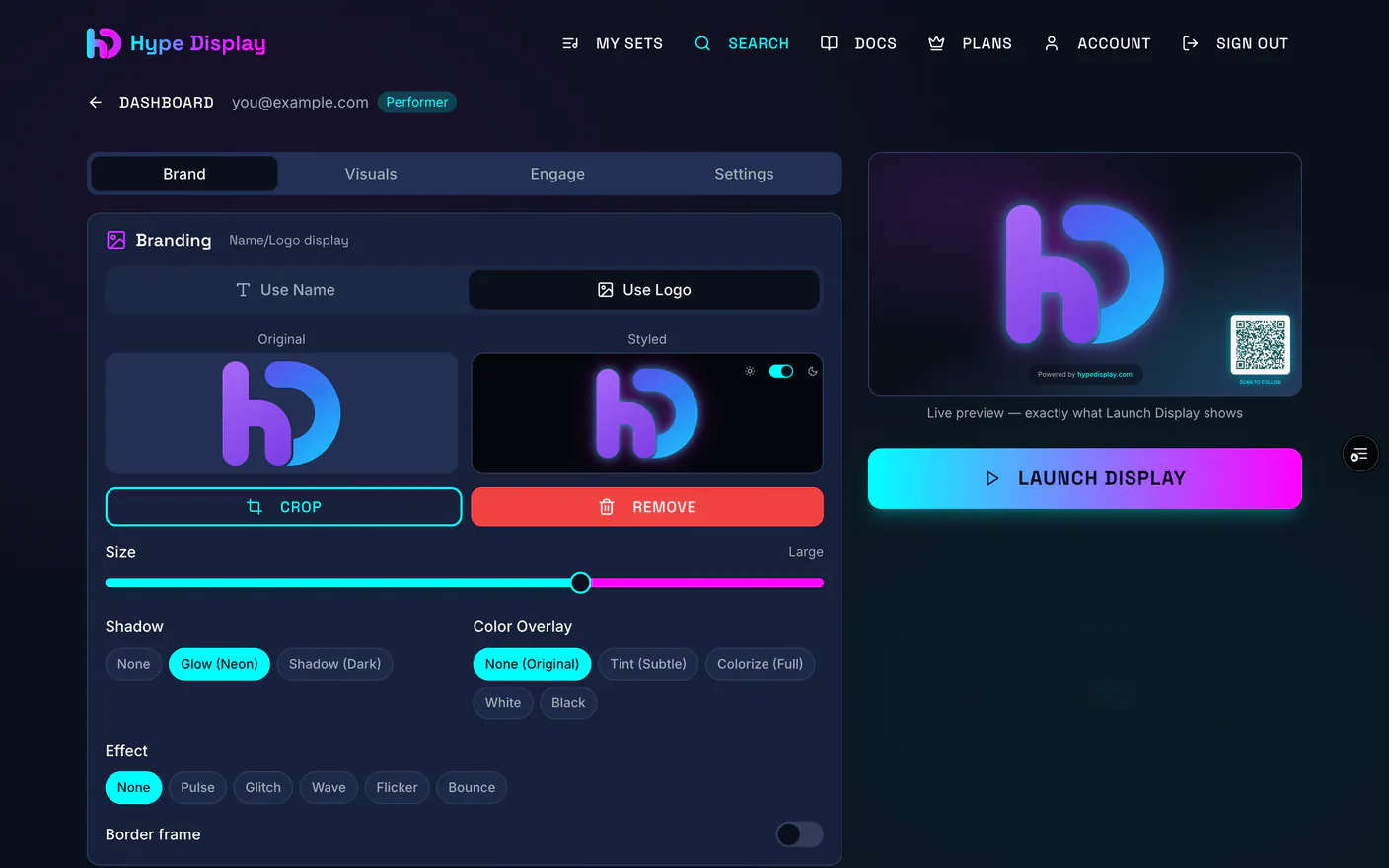Choose Glow (Neon) shadow
The width and height of the screenshot is (1389, 868).
click(x=219, y=664)
